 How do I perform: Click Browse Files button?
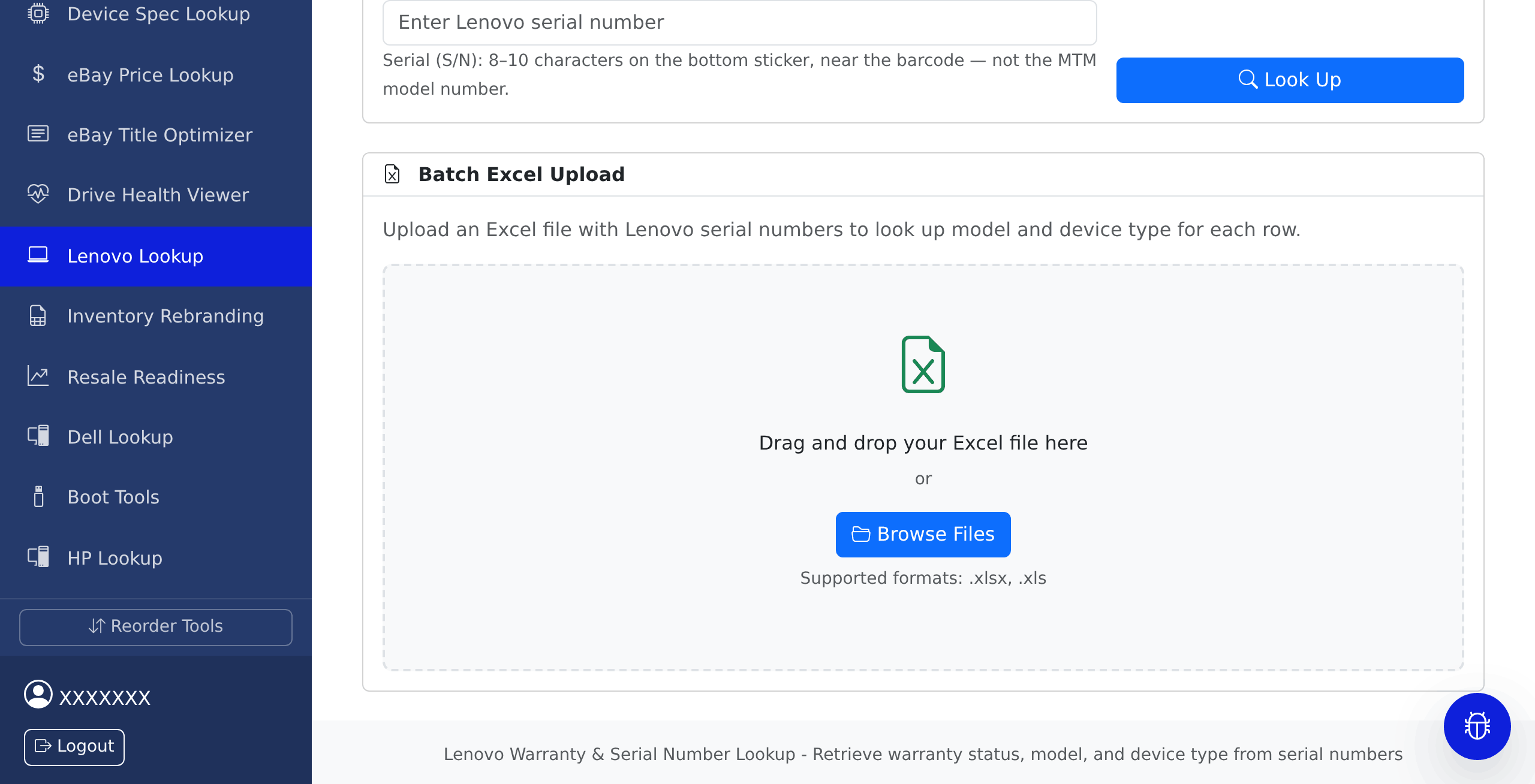[x=923, y=534]
